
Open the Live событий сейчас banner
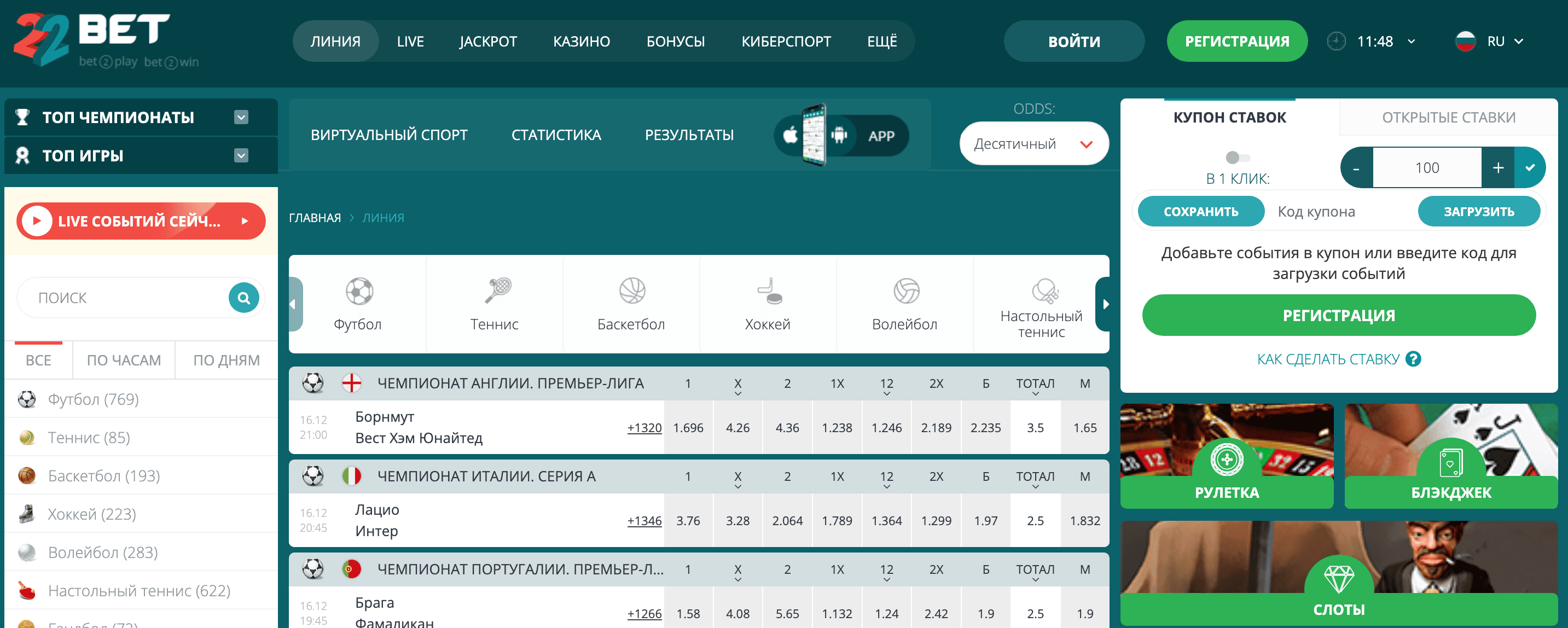[141, 221]
